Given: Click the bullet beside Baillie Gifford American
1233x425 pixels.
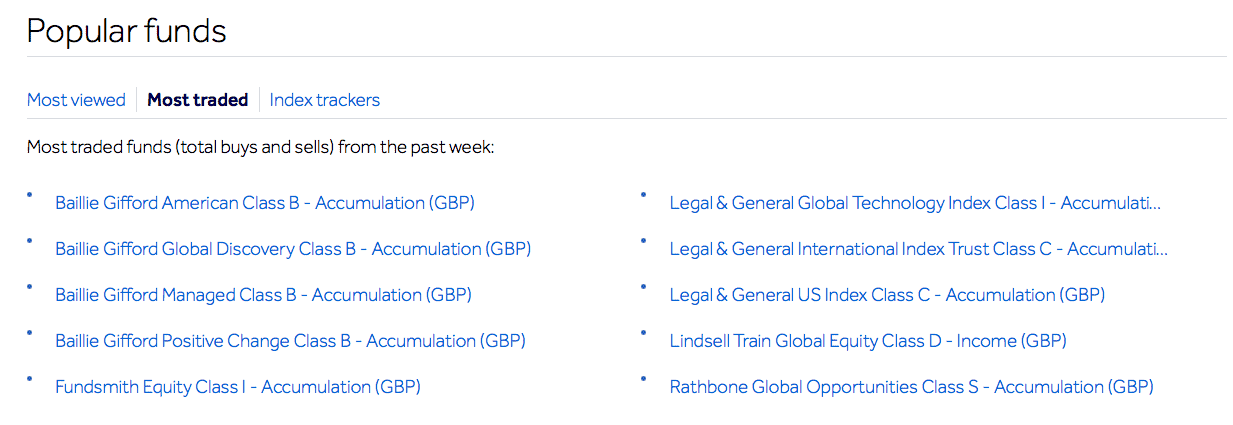Looking at the screenshot, I should [30, 195].
